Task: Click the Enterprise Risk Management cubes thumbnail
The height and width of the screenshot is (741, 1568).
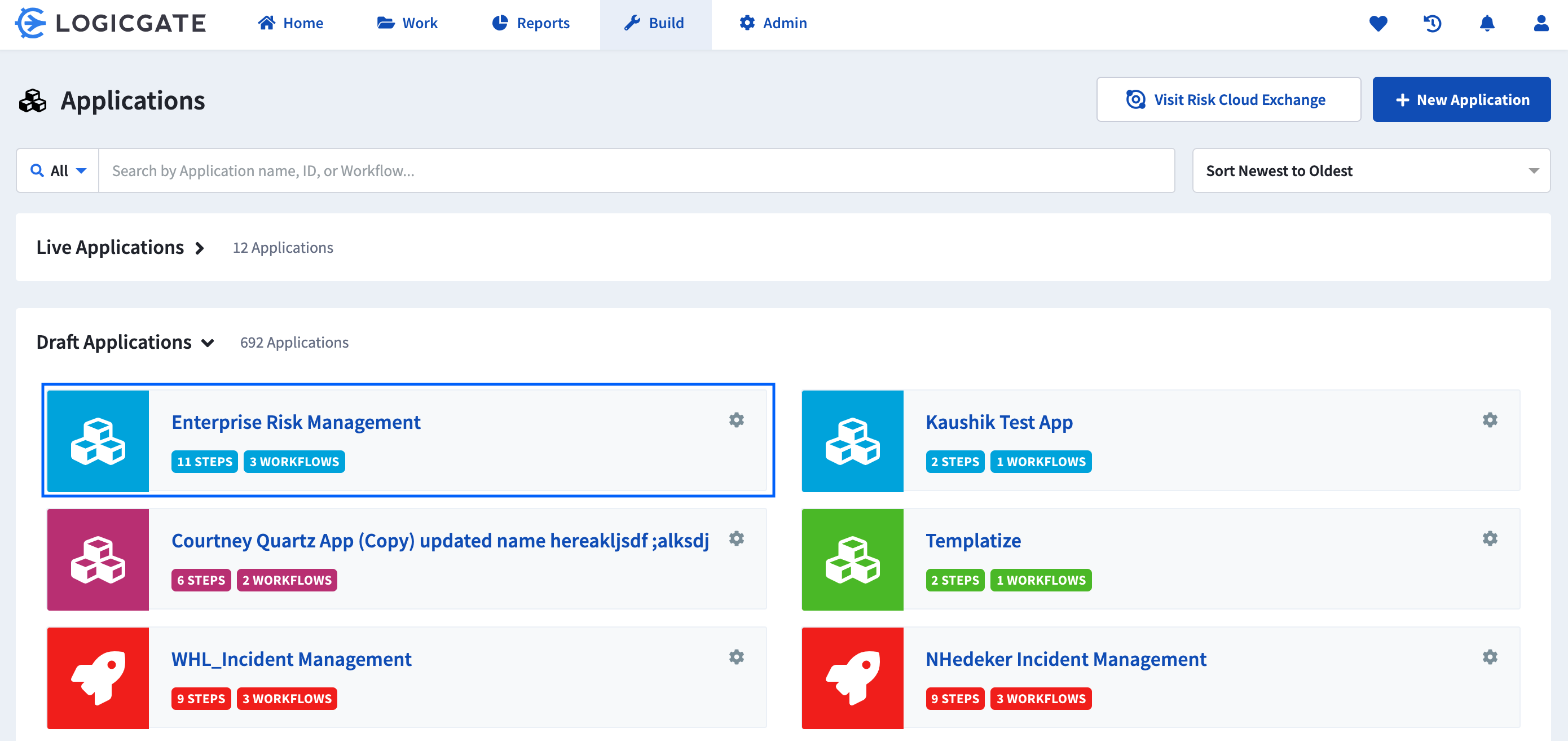Action: pyautogui.click(x=98, y=441)
